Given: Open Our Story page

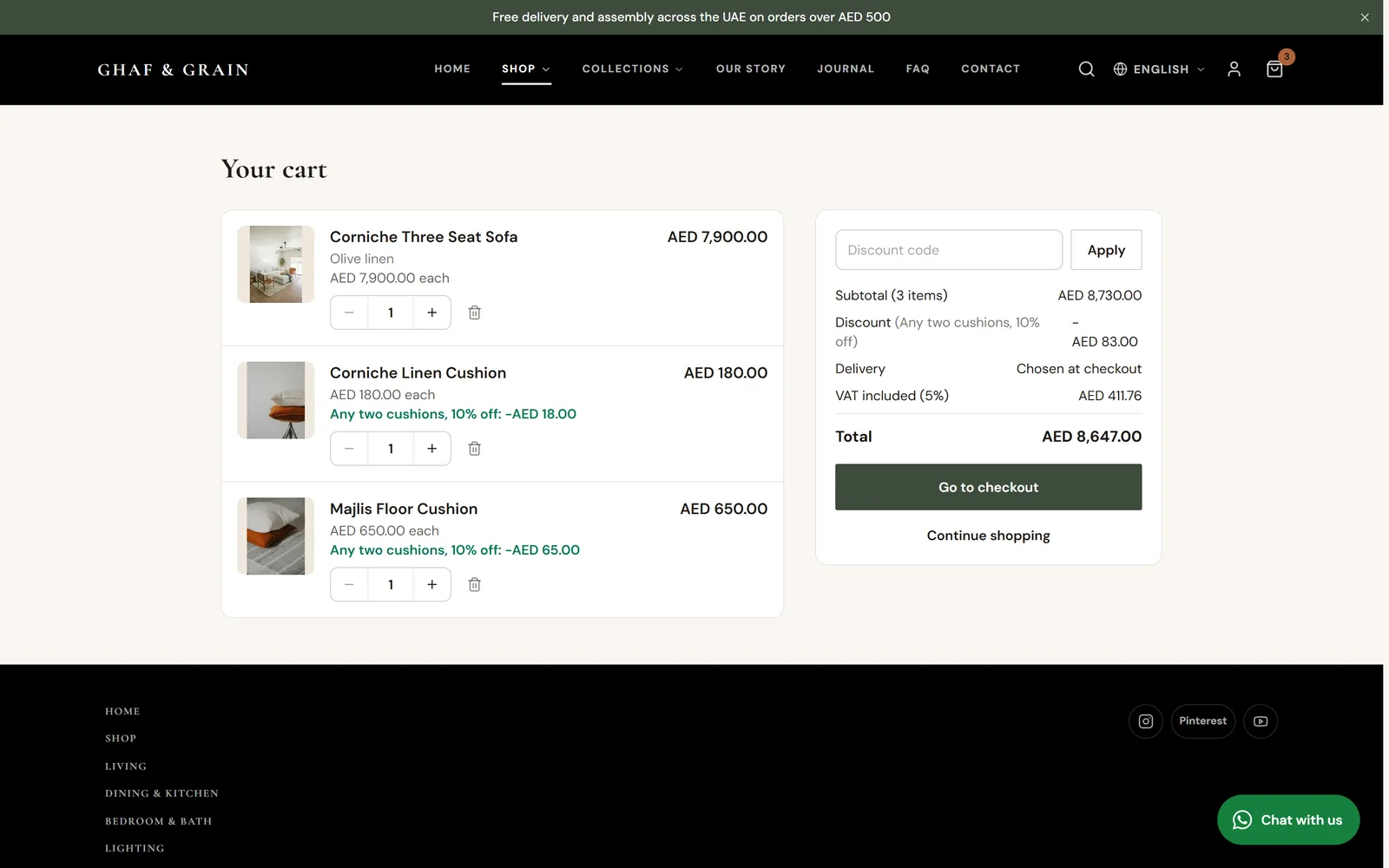Looking at the screenshot, I should [751, 69].
